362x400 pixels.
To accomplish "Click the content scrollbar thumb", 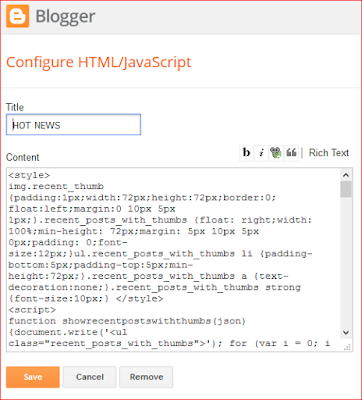I will pyautogui.click(x=346, y=189).
